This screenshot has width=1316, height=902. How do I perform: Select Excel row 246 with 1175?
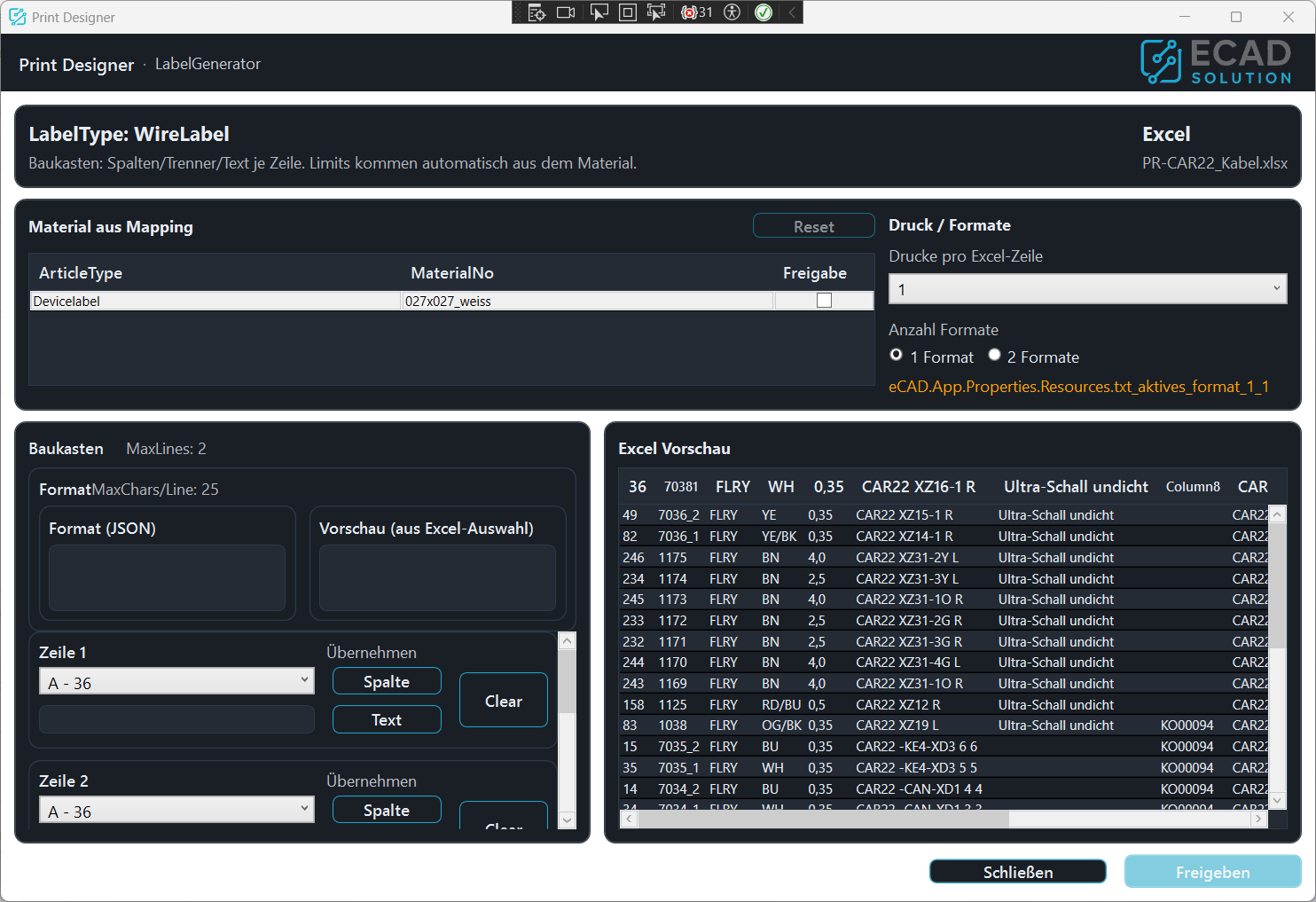[x=944, y=557]
